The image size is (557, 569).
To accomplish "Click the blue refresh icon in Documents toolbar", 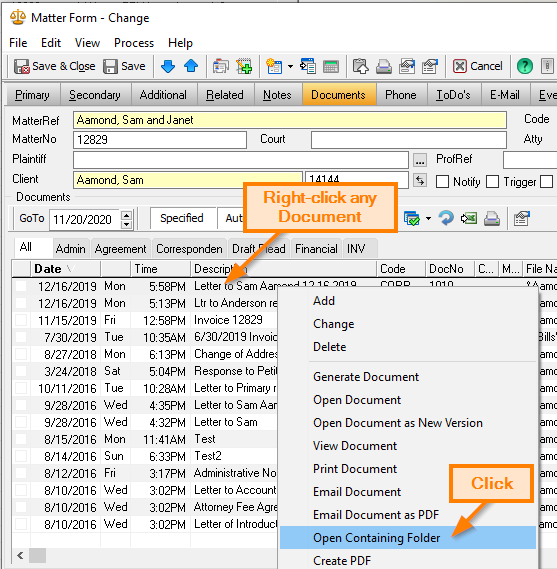I will [x=446, y=218].
